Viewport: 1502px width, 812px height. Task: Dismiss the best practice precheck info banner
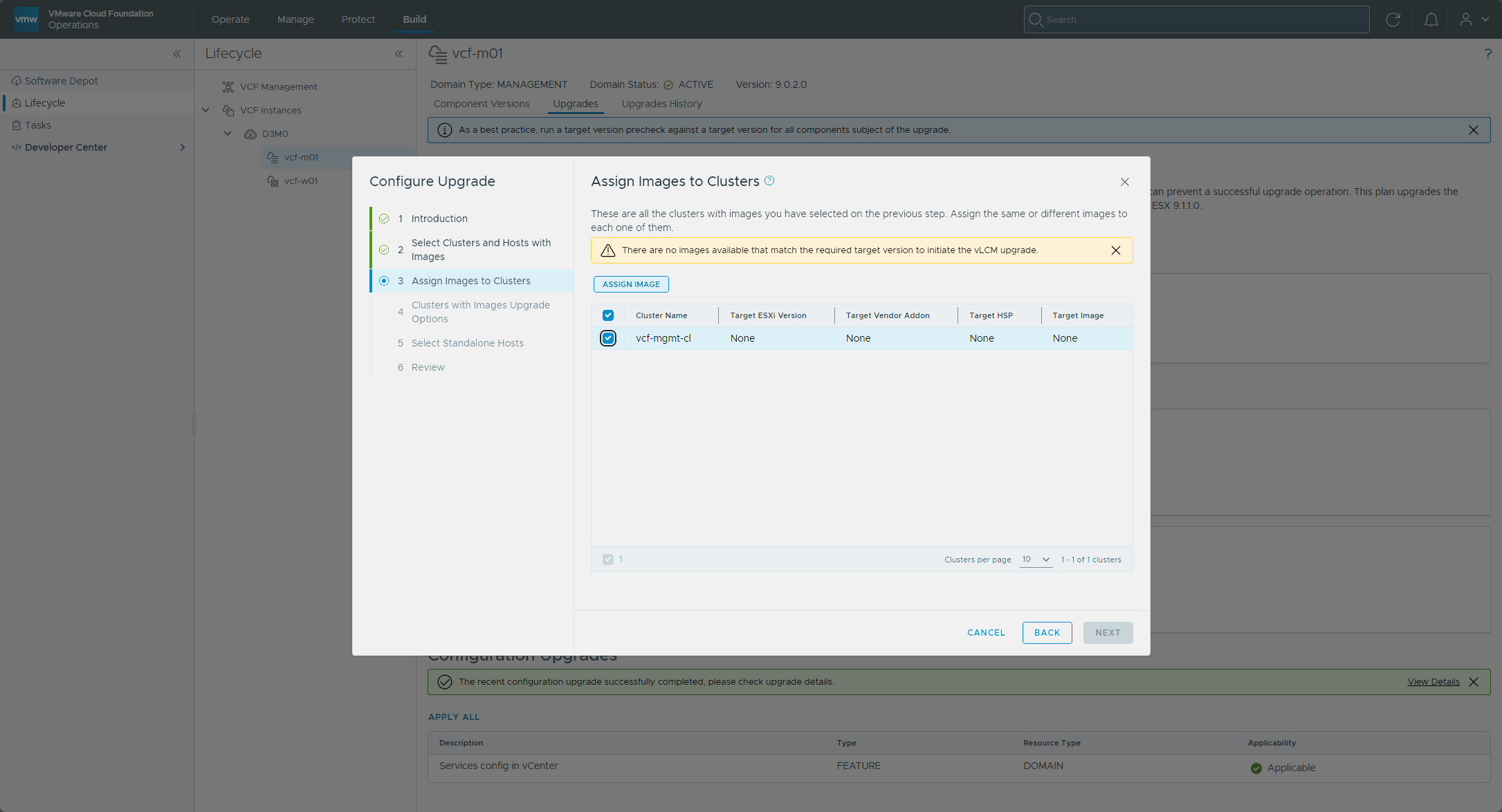pyautogui.click(x=1474, y=130)
